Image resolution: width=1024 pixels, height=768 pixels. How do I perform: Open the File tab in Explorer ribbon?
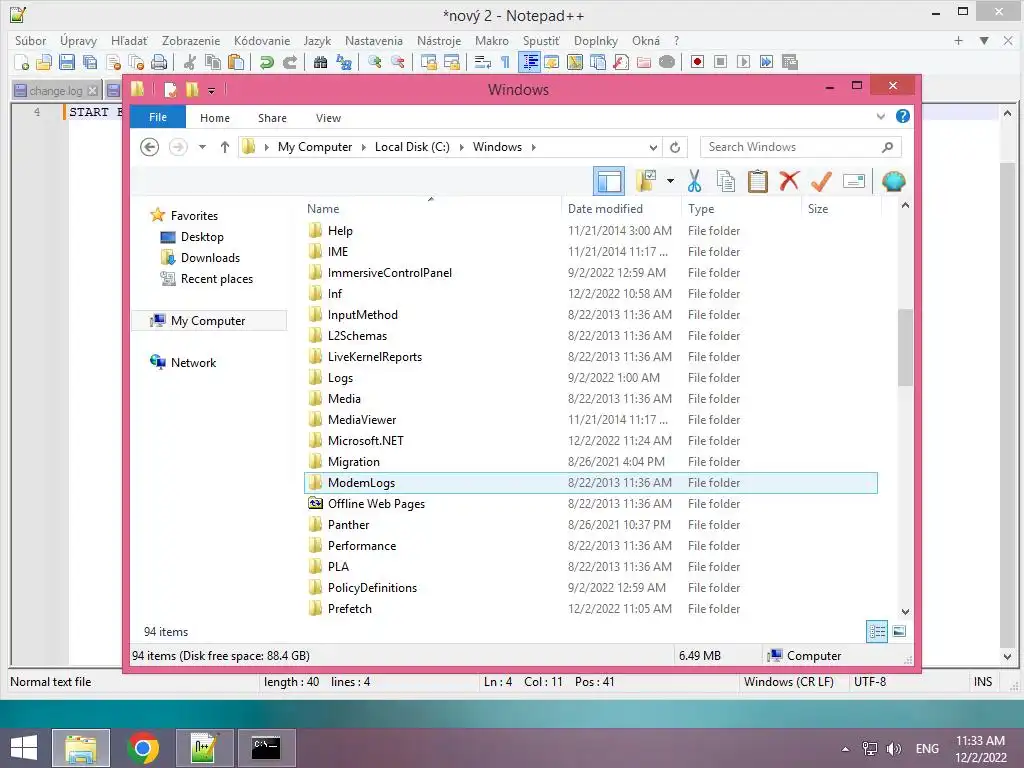click(158, 117)
